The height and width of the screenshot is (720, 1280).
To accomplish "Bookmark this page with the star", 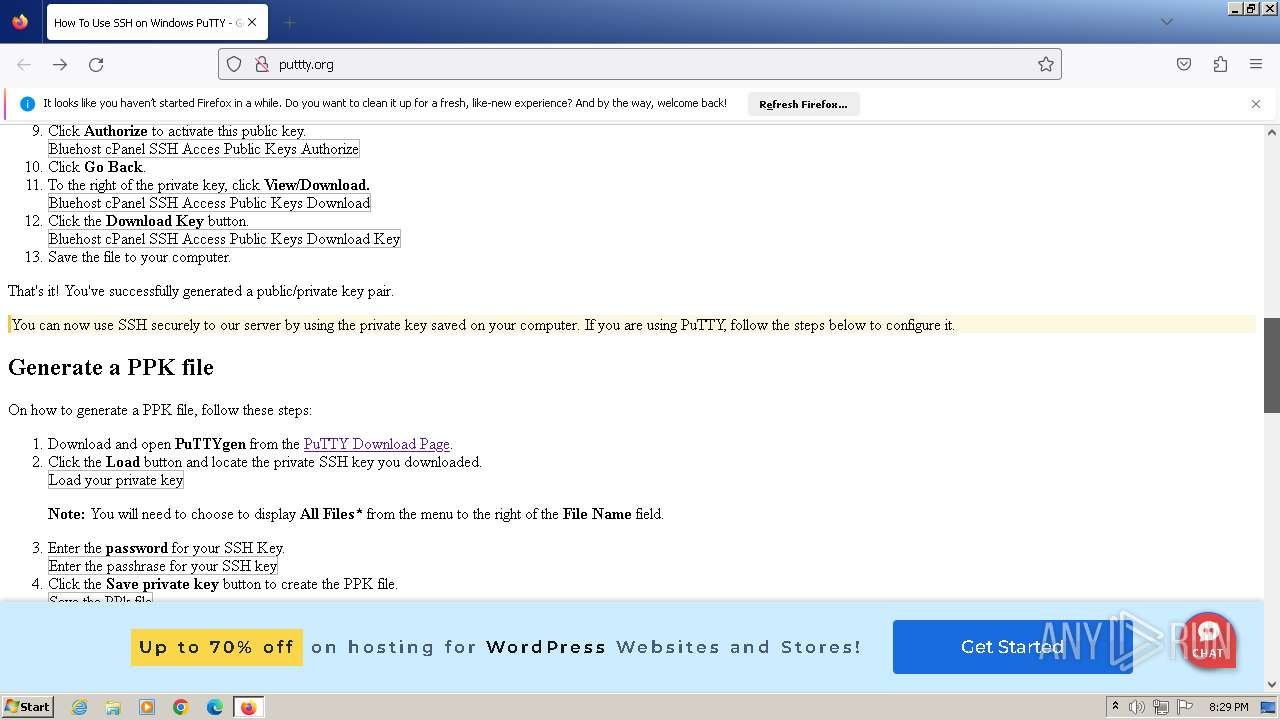I will [x=1046, y=64].
